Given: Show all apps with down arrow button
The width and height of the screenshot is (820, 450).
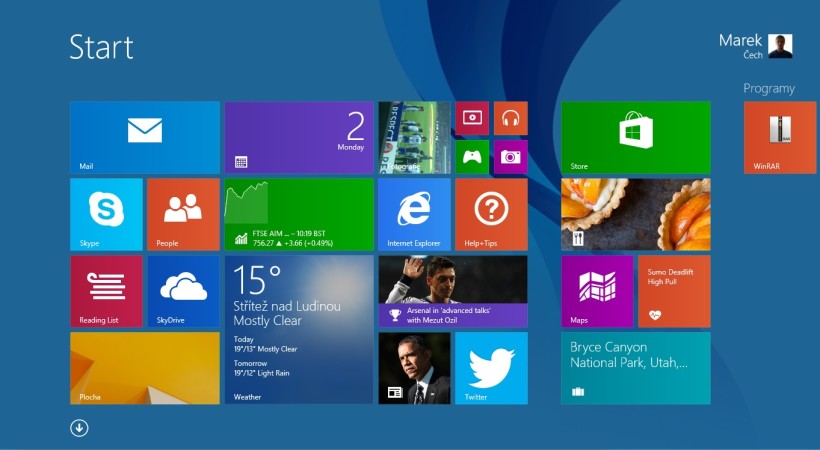Looking at the screenshot, I should point(79,428).
